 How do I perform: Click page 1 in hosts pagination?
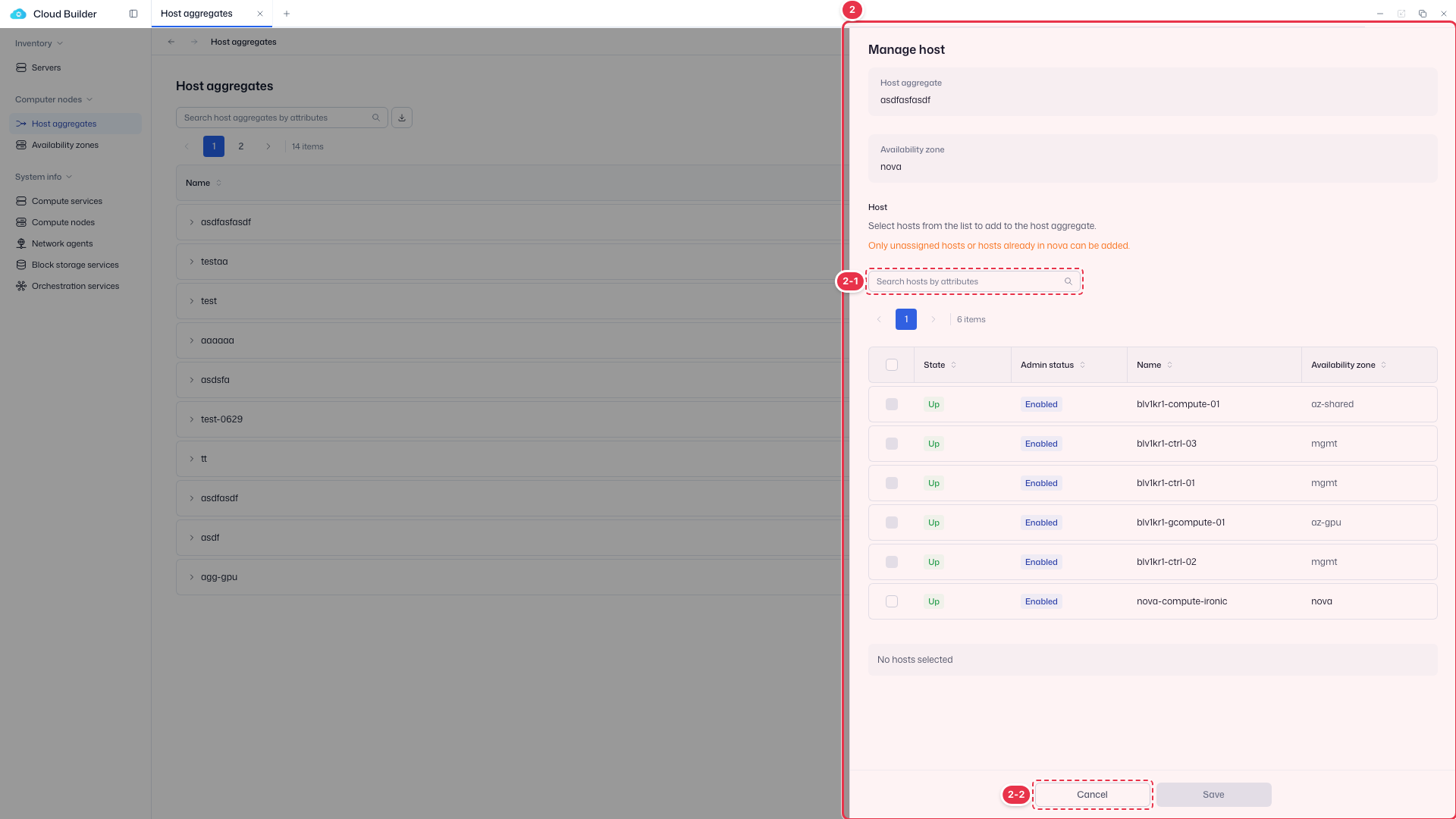coord(906,319)
